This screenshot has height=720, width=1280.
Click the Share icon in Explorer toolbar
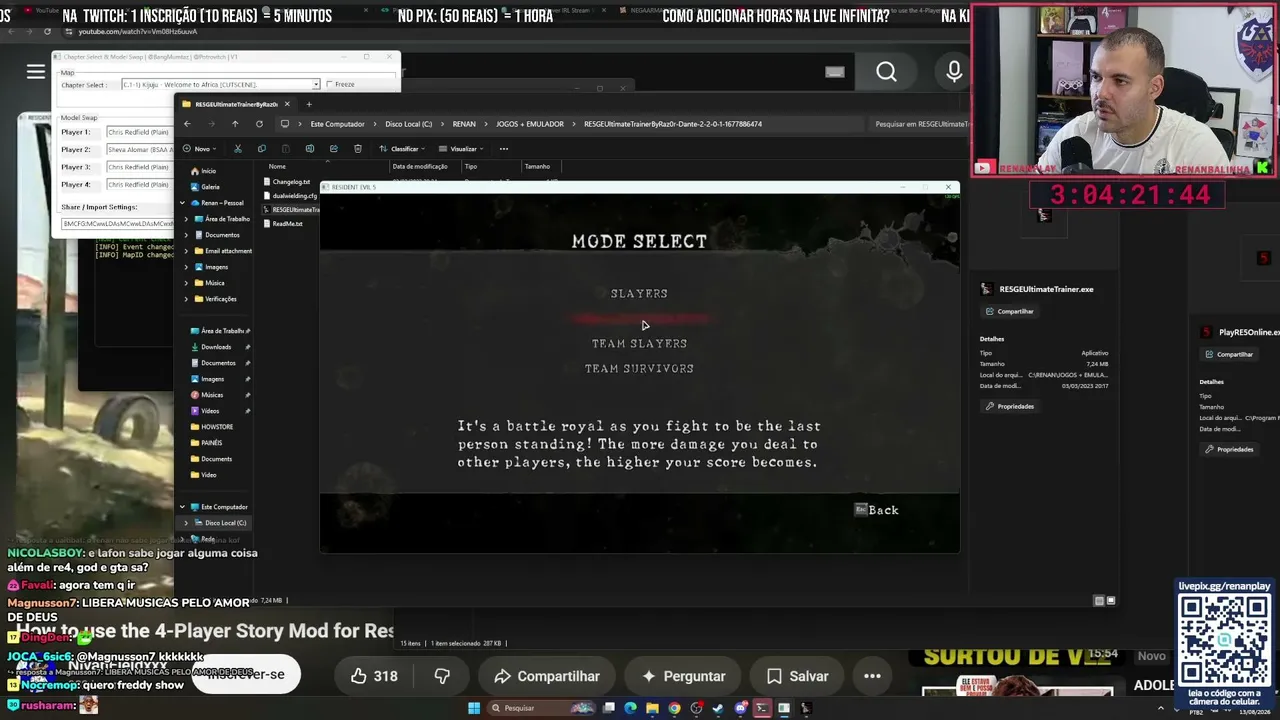(333, 149)
